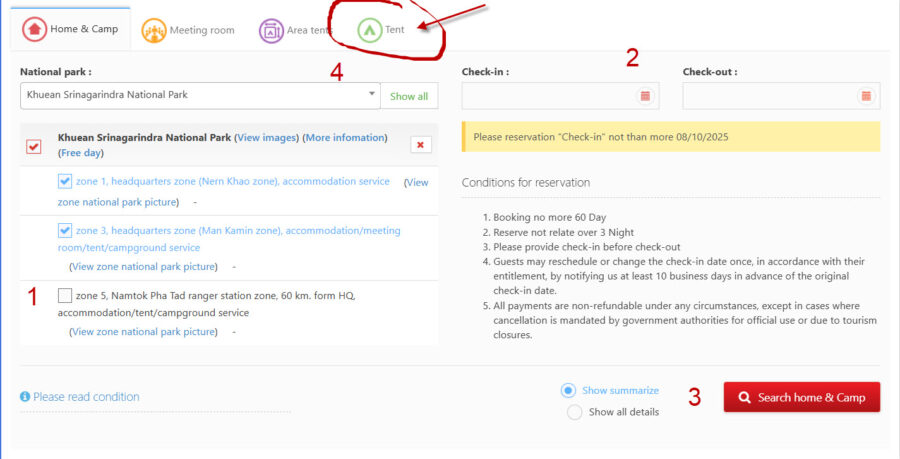Open zone 5 View zone national park picture link
The height and width of the screenshot is (459, 900).
(x=143, y=332)
